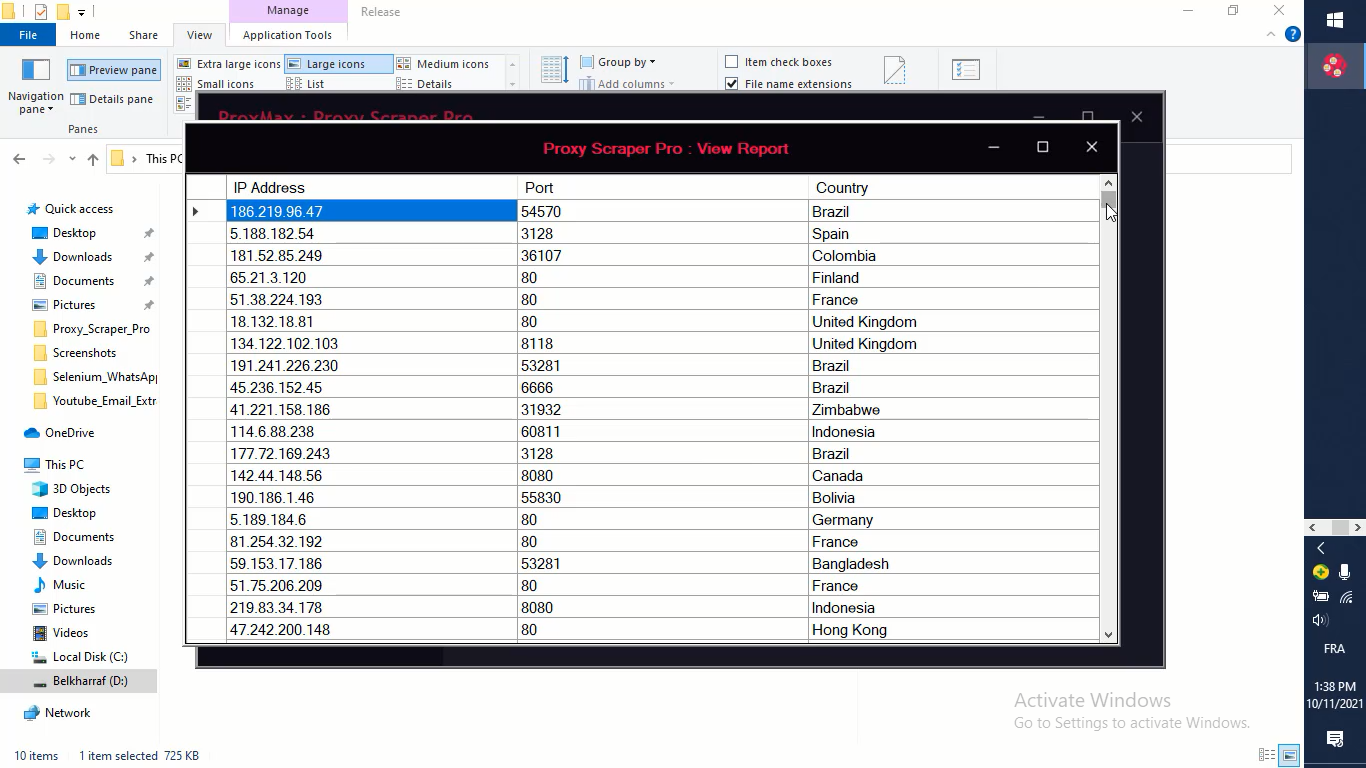The height and width of the screenshot is (768, 1366).
Task: Click the Properties icon in Quick Access Toolbar
Action: pos(41,12)
